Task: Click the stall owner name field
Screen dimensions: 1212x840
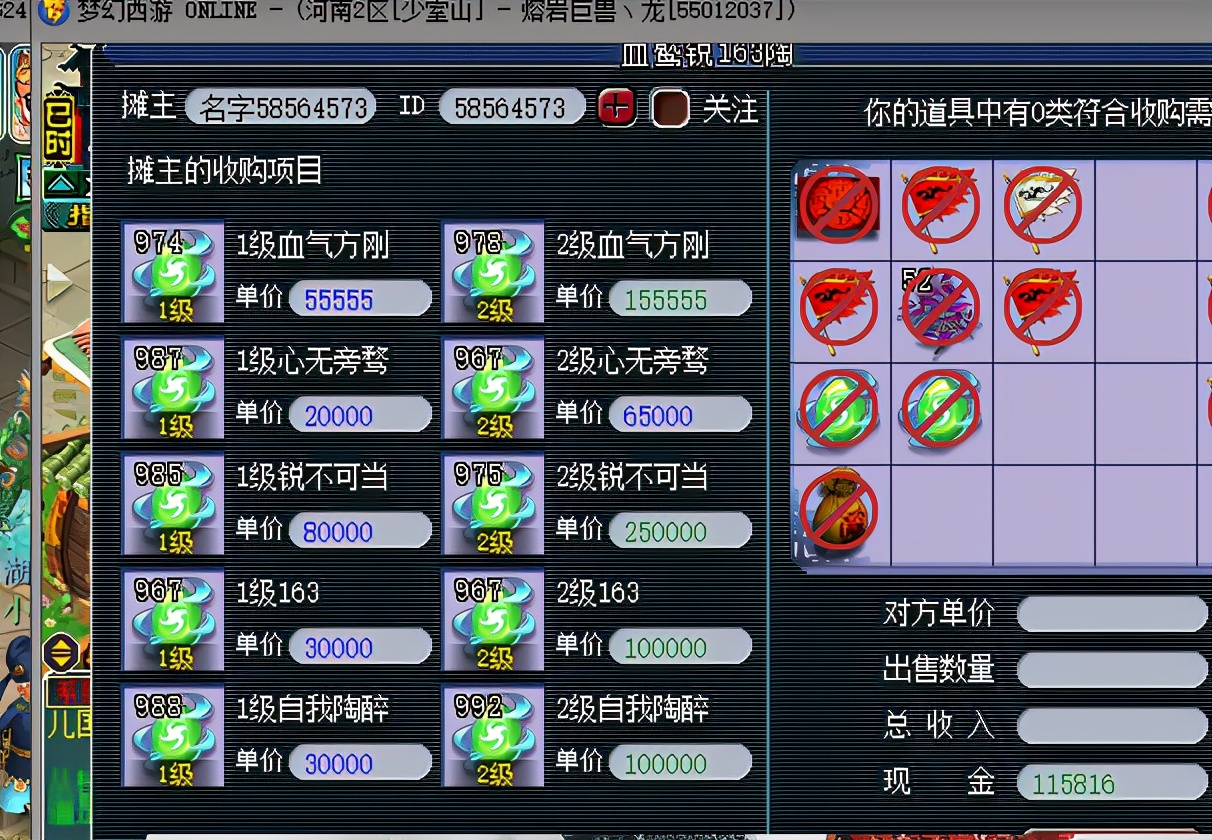Action: coord(280,108)
